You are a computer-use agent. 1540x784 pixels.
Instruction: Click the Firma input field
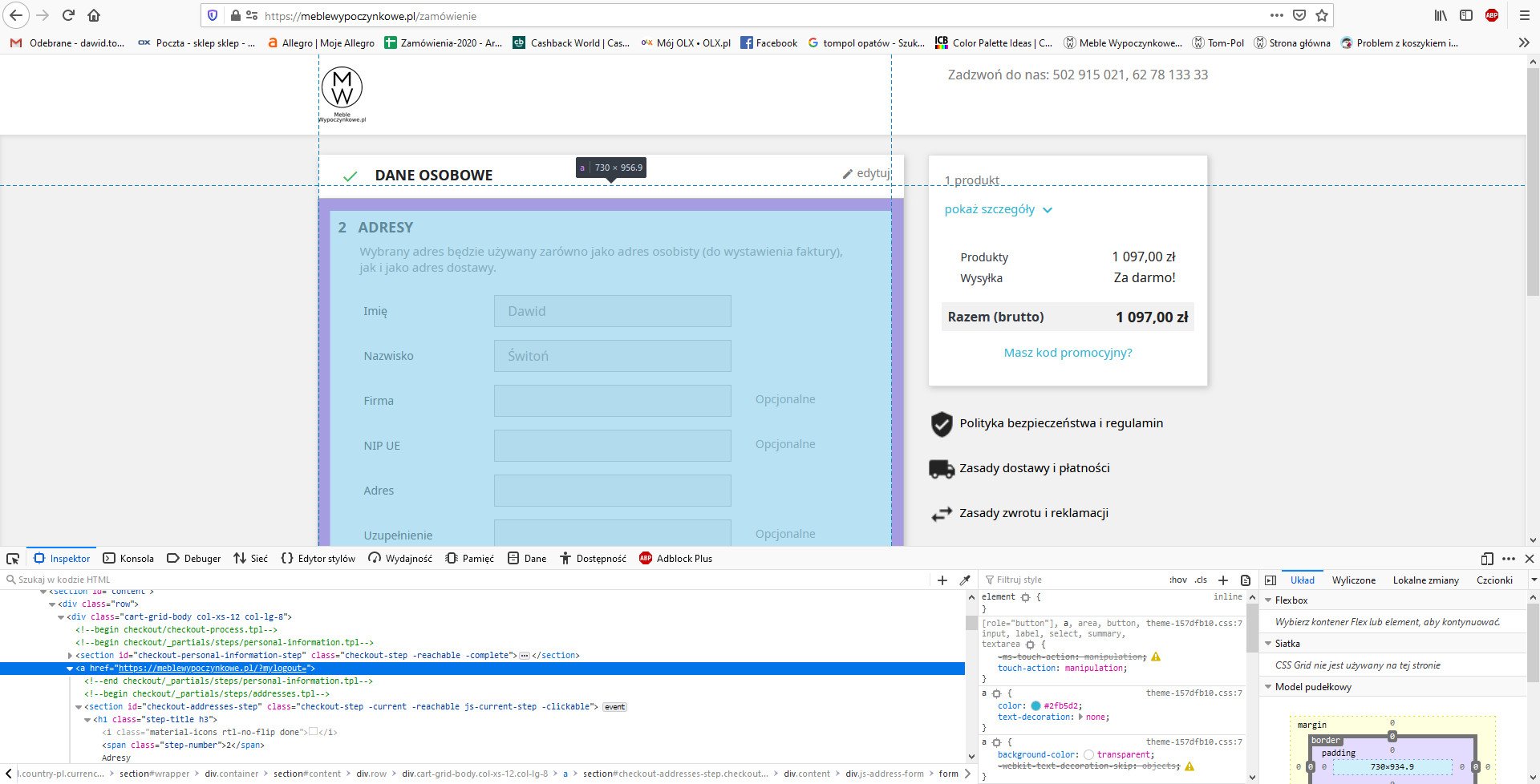tap(613, 401)
